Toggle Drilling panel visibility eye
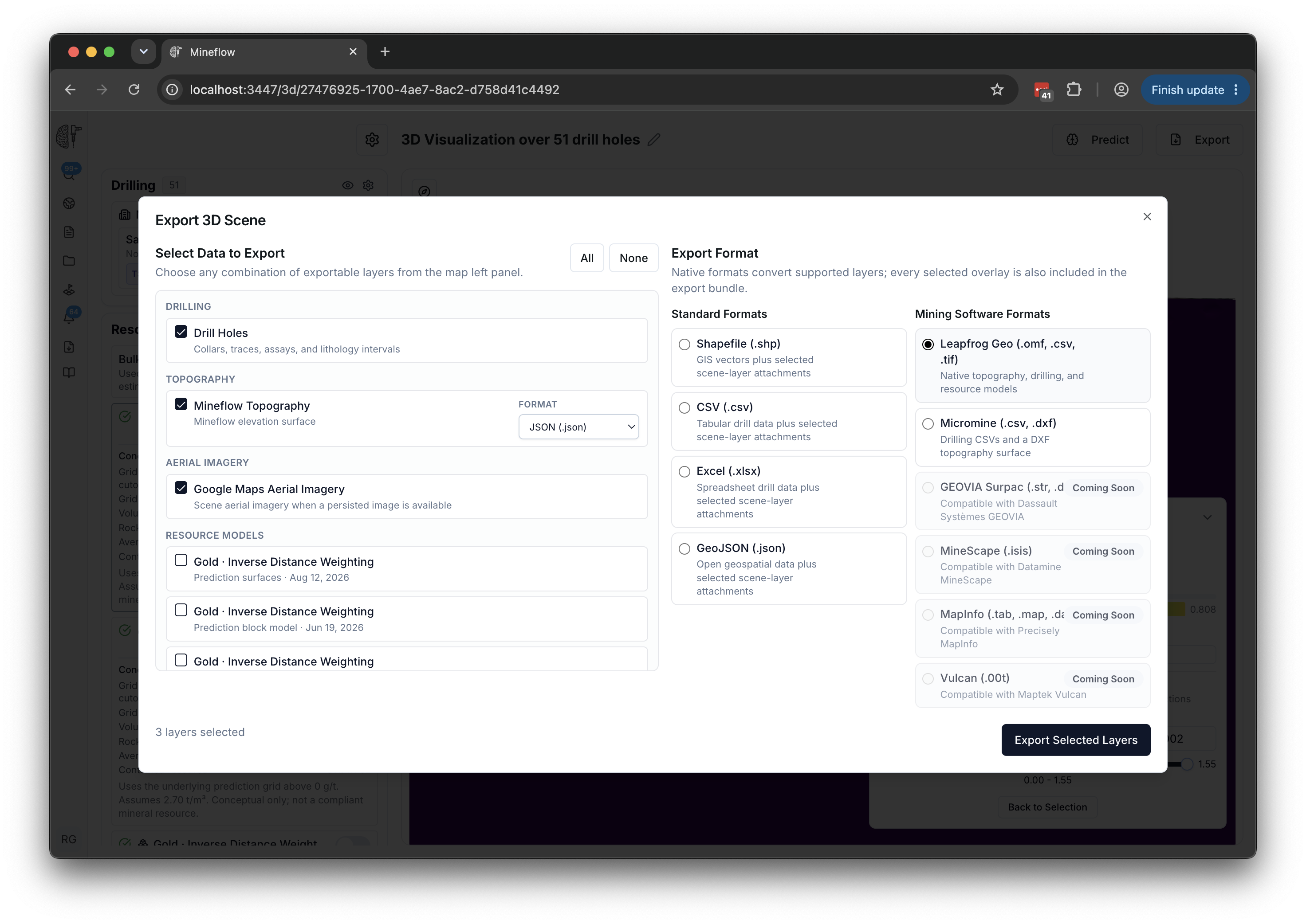 tap(347, 185)
